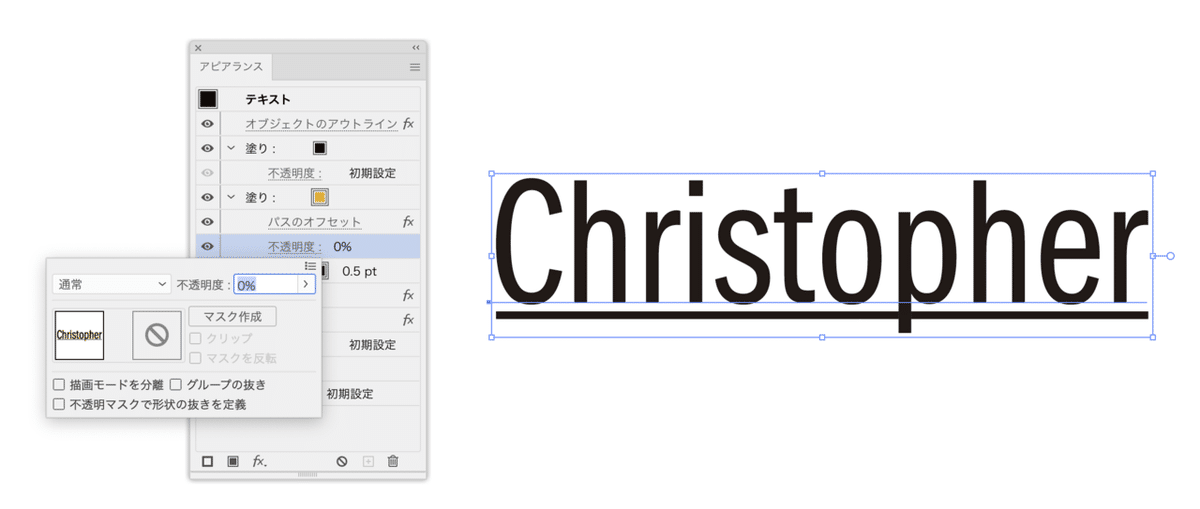Open the orange fill color swatch

320,197
